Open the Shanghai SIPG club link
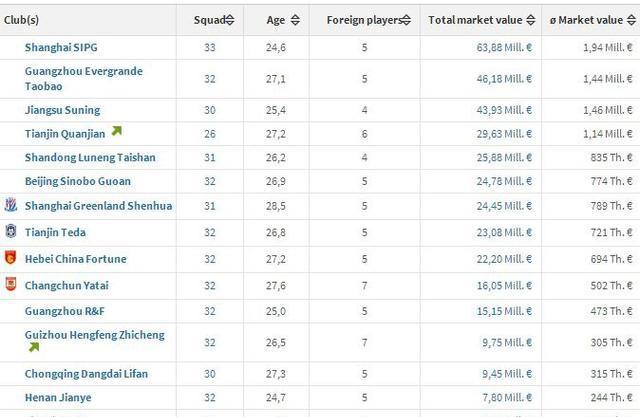640x417 pixels. pyautogui.click(x=61, y=47)
